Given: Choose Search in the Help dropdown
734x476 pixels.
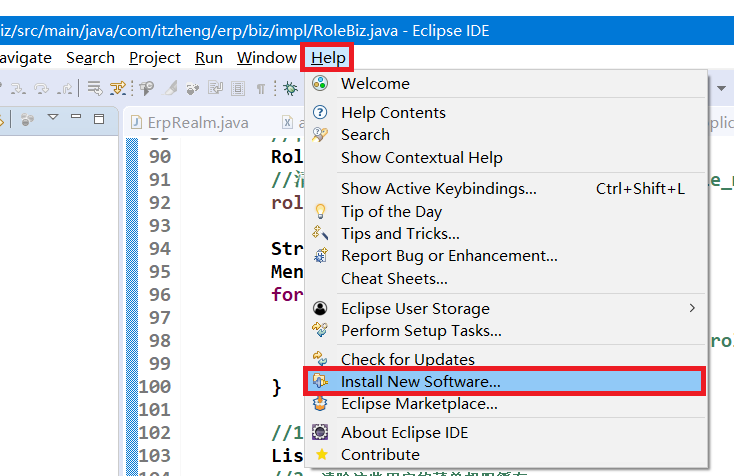Looking at the screenshot, I should pyautogui.click(x=505, y=135).
